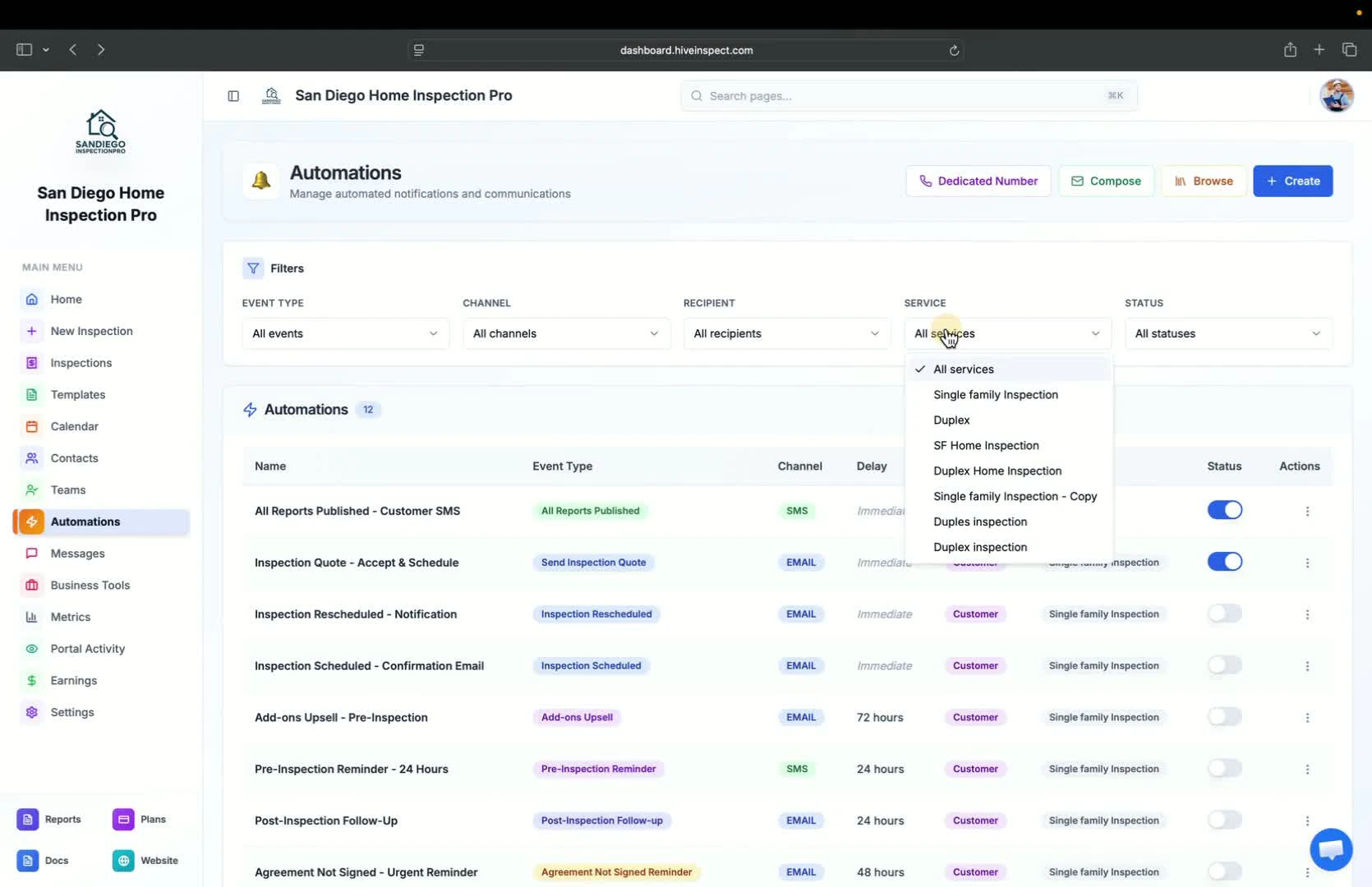
Task: Select the Calendar icon in sidebar
Action: 31,426
